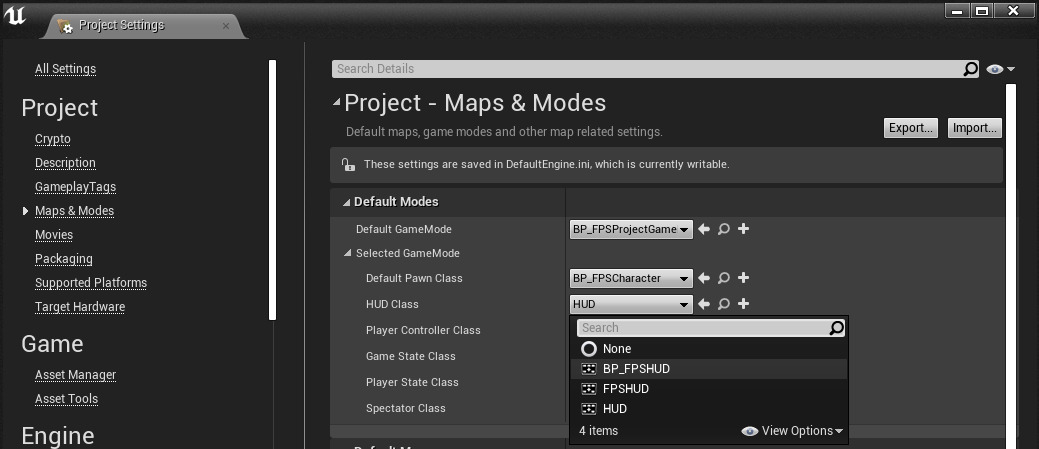This screenshot has width=1039, height=449.
Task: Open the Packaging settings link
Action: coord(64,259)
